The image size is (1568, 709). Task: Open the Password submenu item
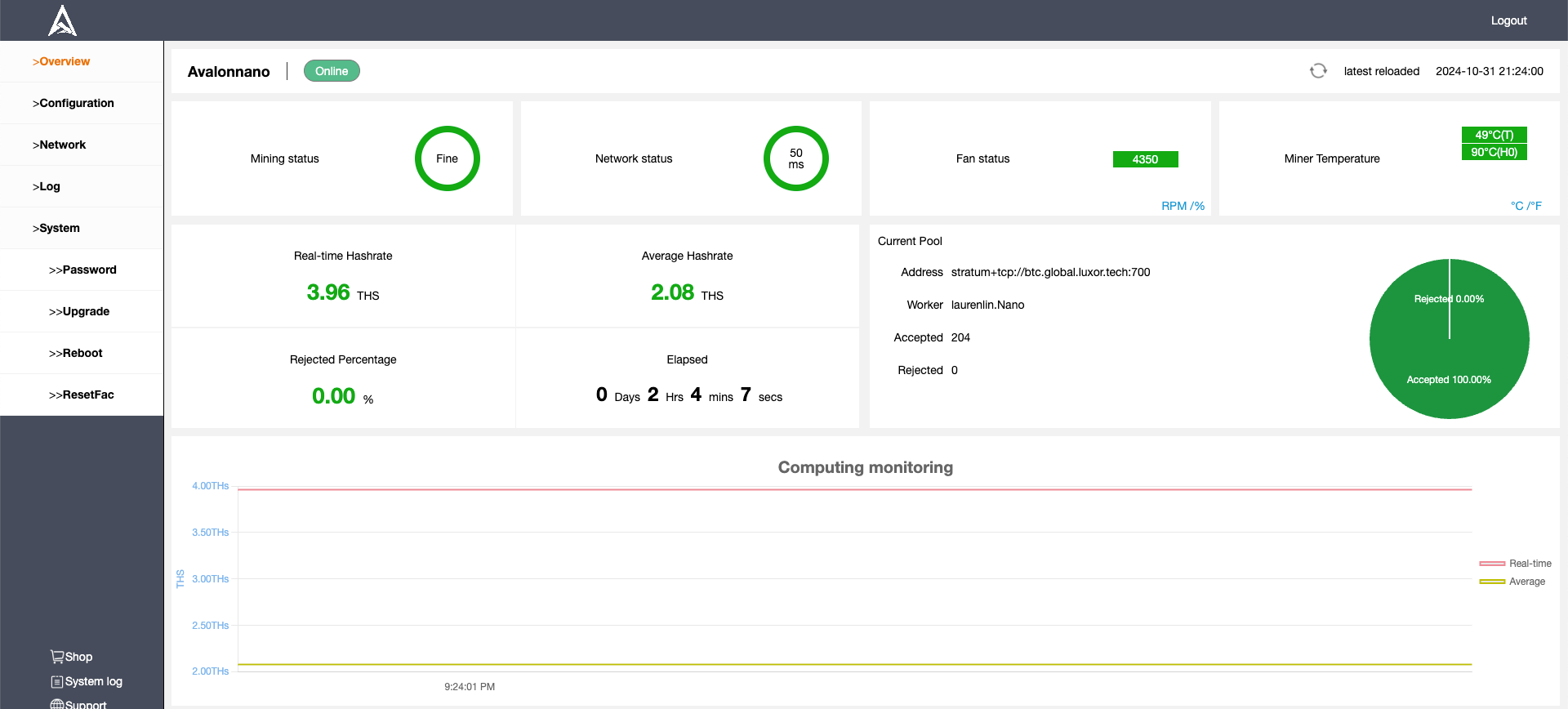coord(82,270)
